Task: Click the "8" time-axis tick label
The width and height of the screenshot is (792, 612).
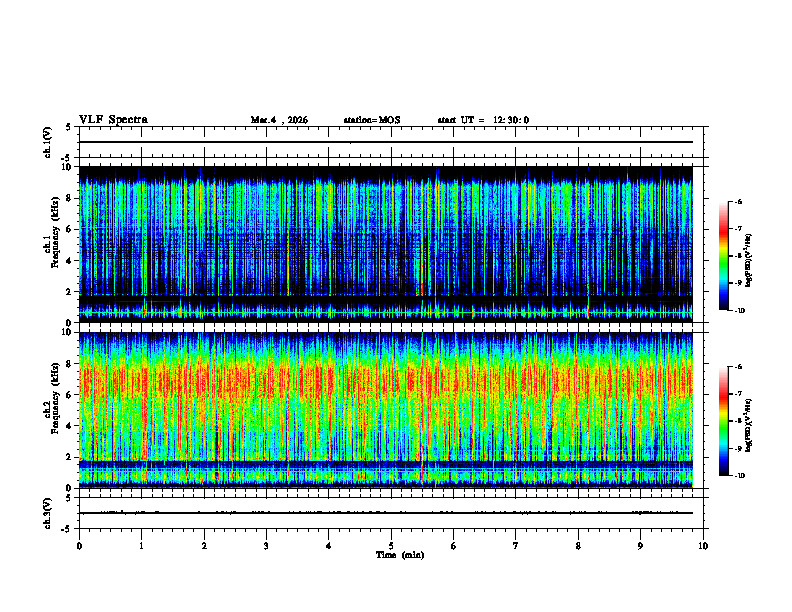Action: click(578, 546)
